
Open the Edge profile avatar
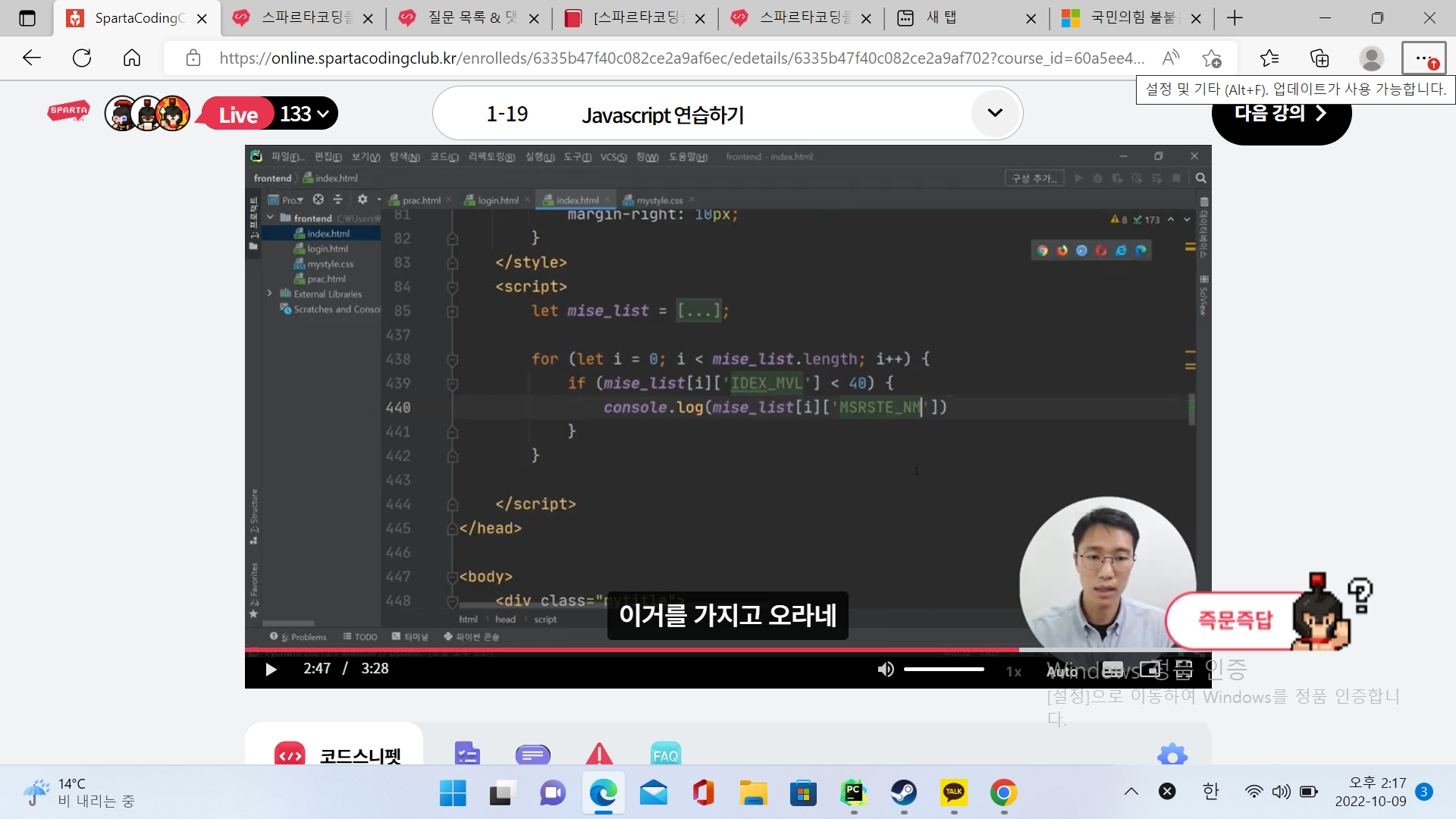(1371, 58)
